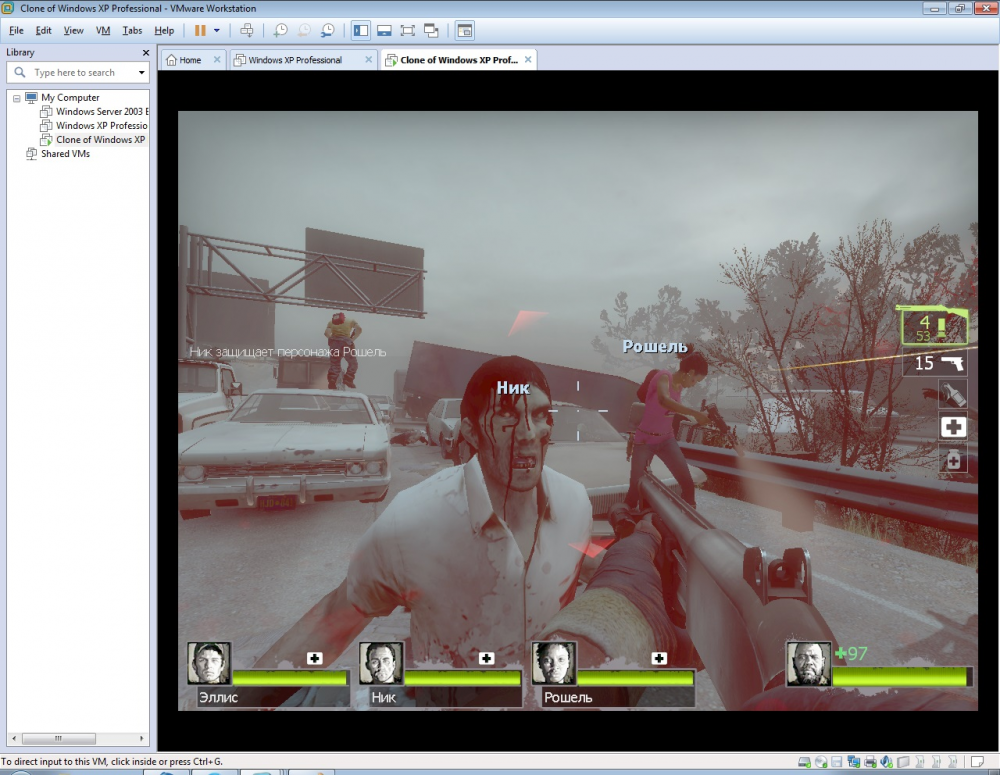1000x775 pixels.
Task: Click the hard disk status icon
Action: (804, 762)
